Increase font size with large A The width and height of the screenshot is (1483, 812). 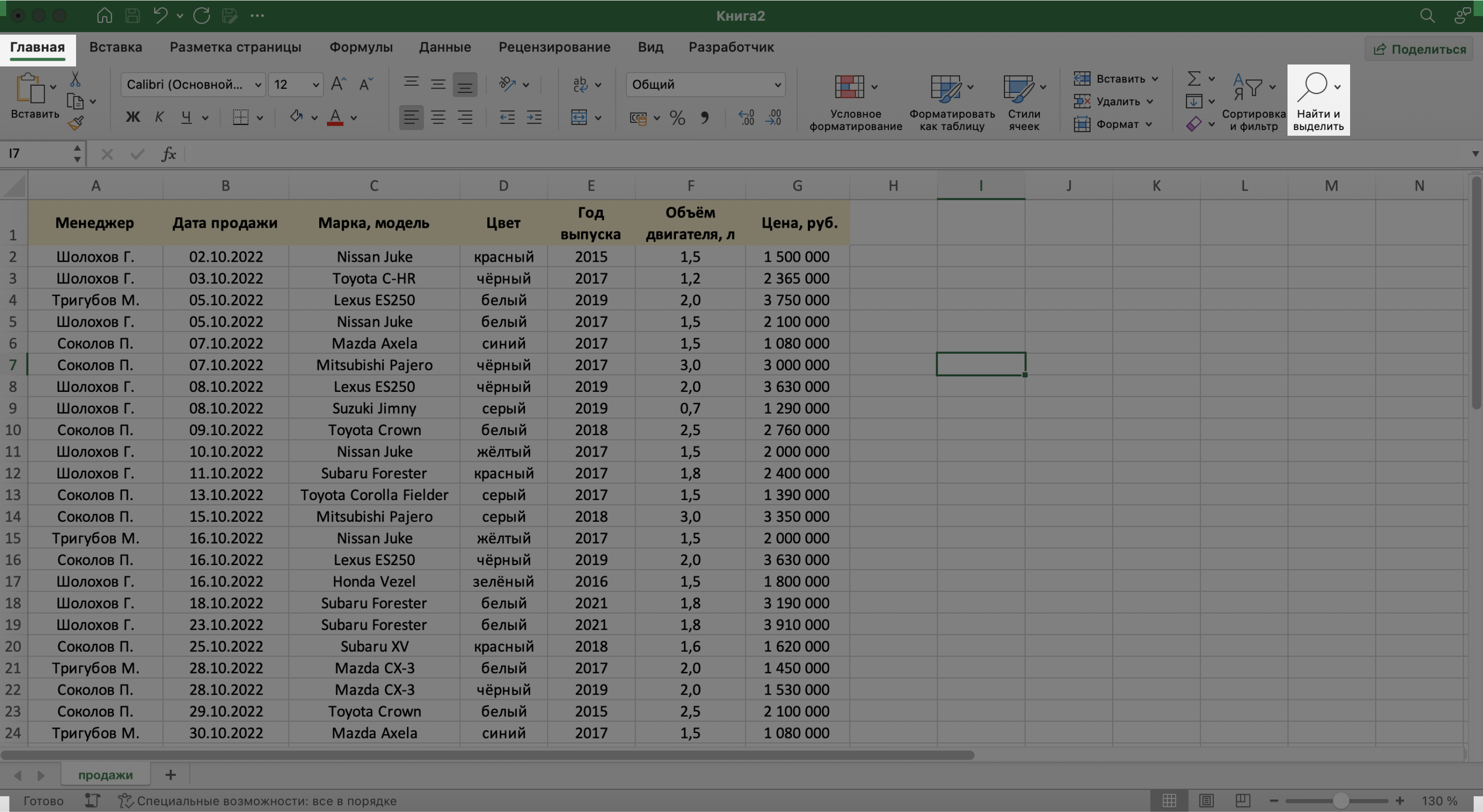pos(338,84)
